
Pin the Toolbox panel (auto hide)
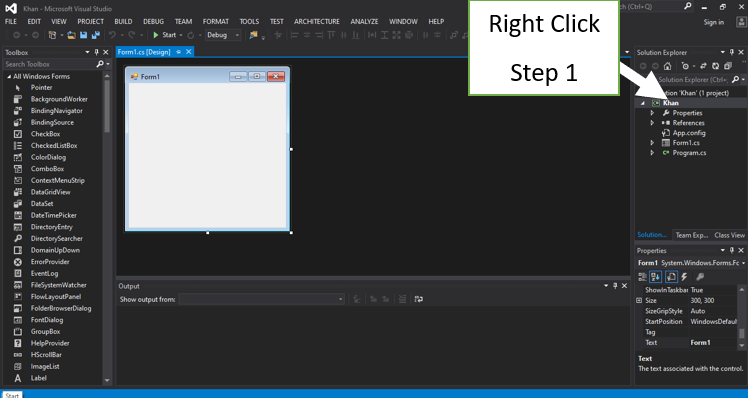coord(96,52)
